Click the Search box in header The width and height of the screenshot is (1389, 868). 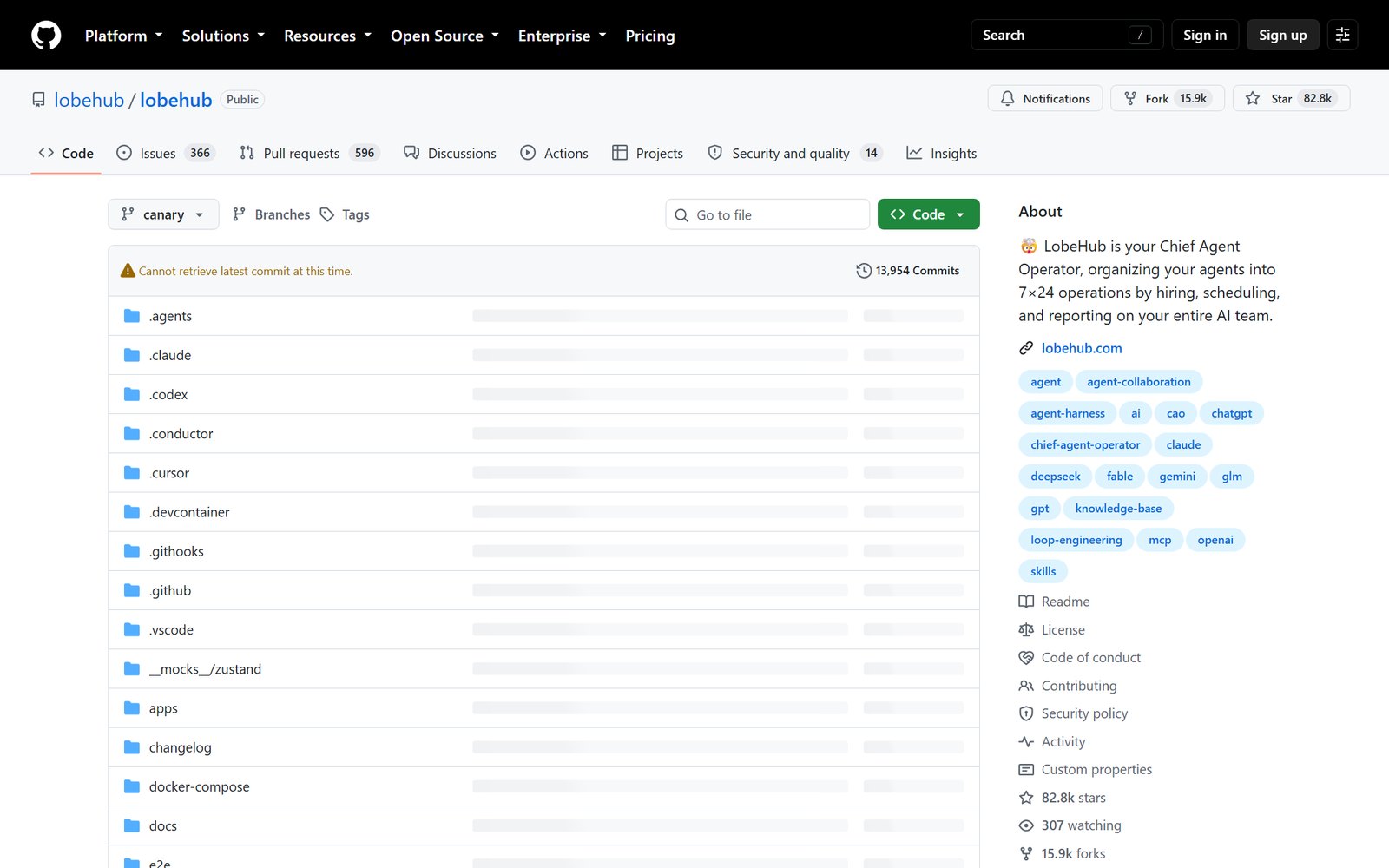(x=1067, y=36)
